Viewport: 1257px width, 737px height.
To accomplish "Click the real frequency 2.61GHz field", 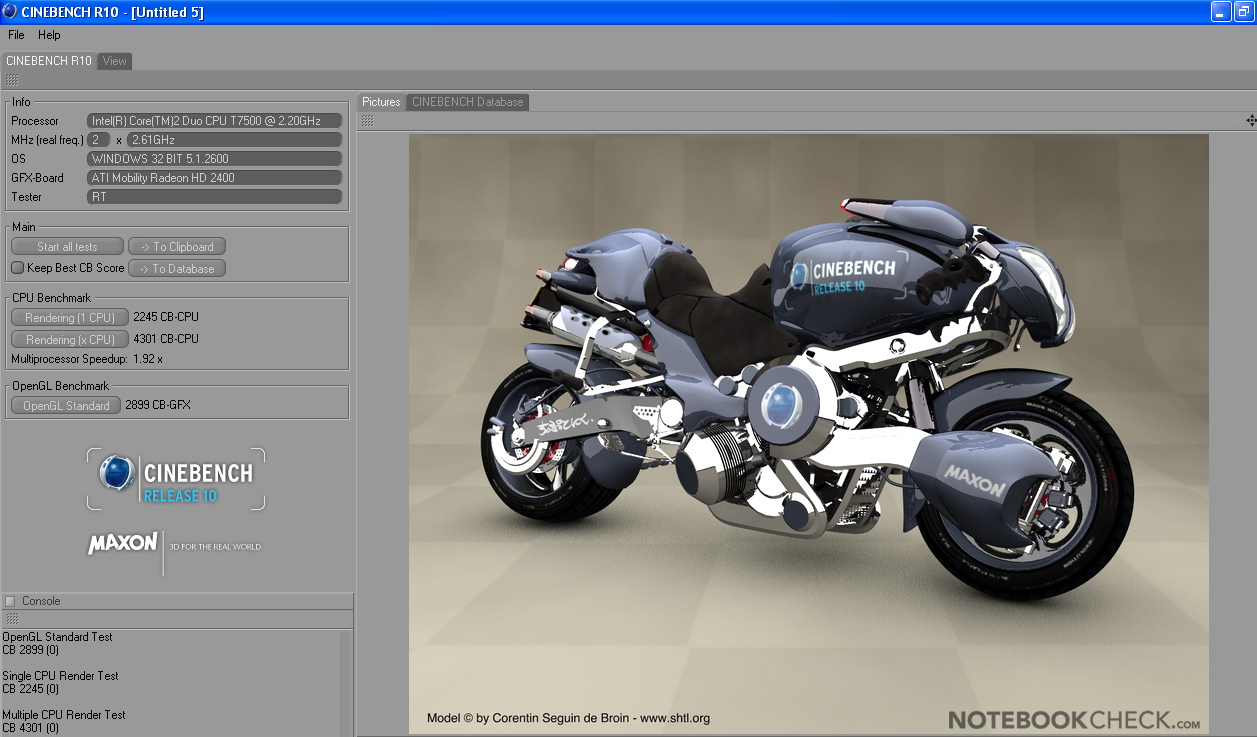I will pyautogui.click(x=235, y=140).
